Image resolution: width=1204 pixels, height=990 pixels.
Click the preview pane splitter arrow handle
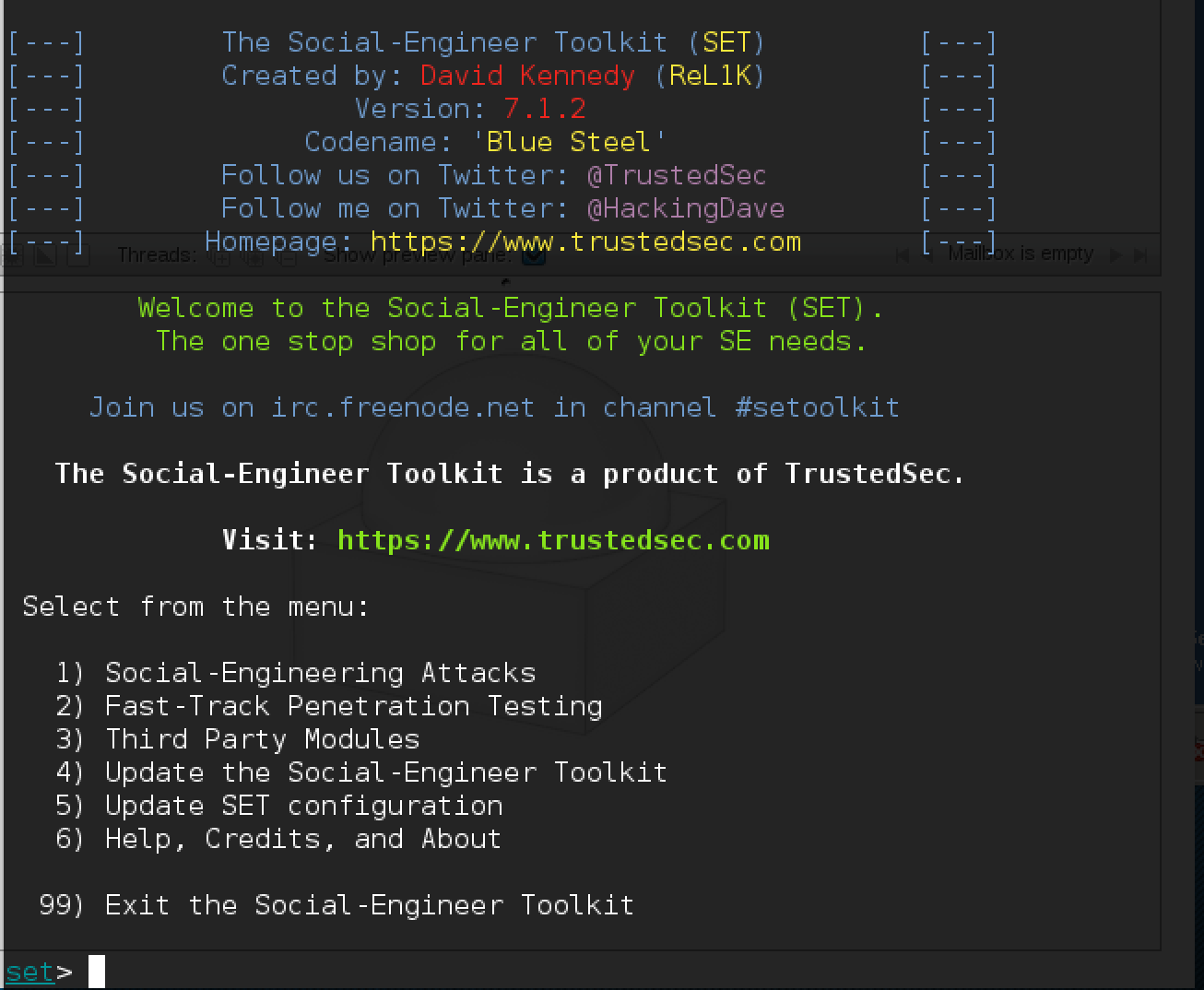point(505,282)
